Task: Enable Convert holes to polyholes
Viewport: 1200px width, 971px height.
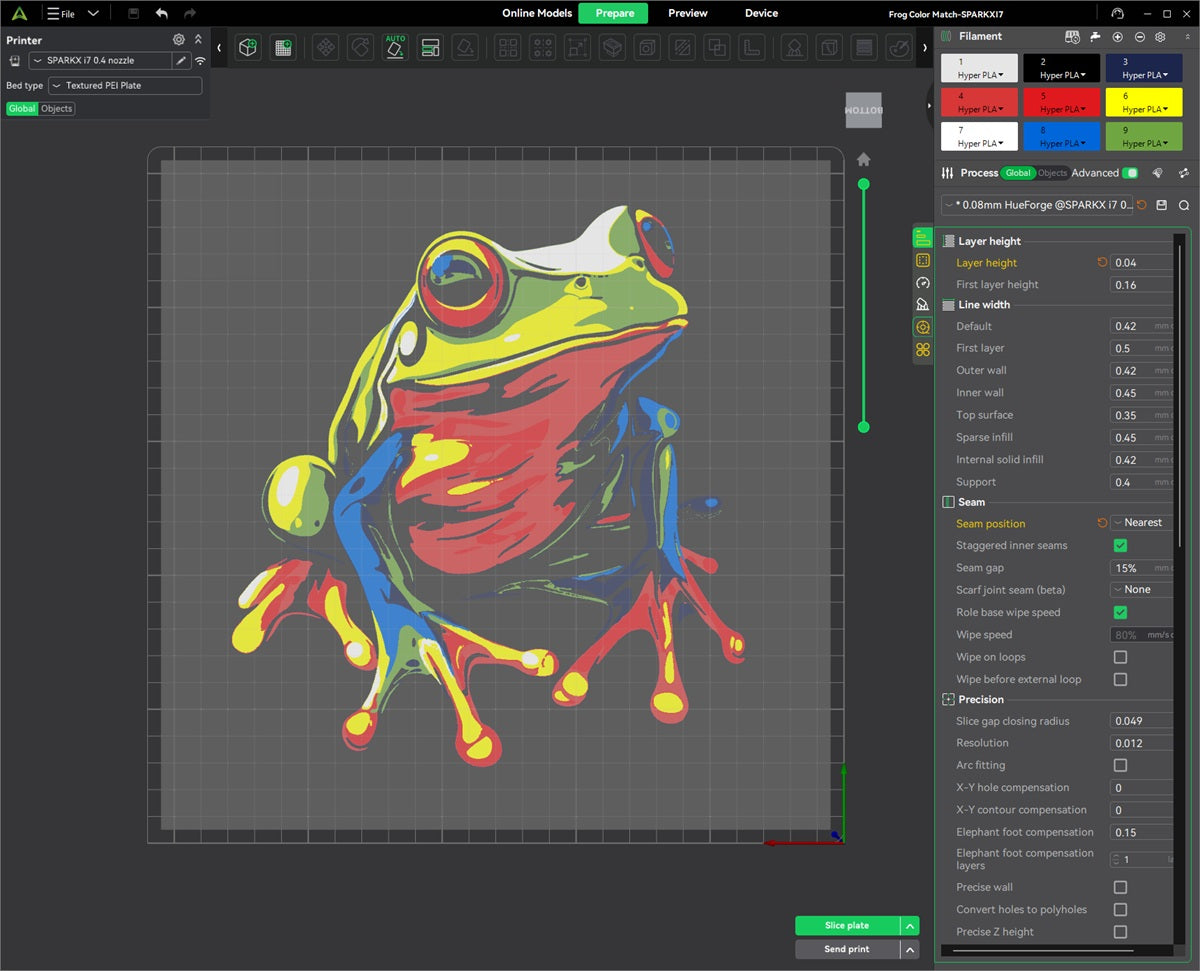Action: (x=1120, y=909)
